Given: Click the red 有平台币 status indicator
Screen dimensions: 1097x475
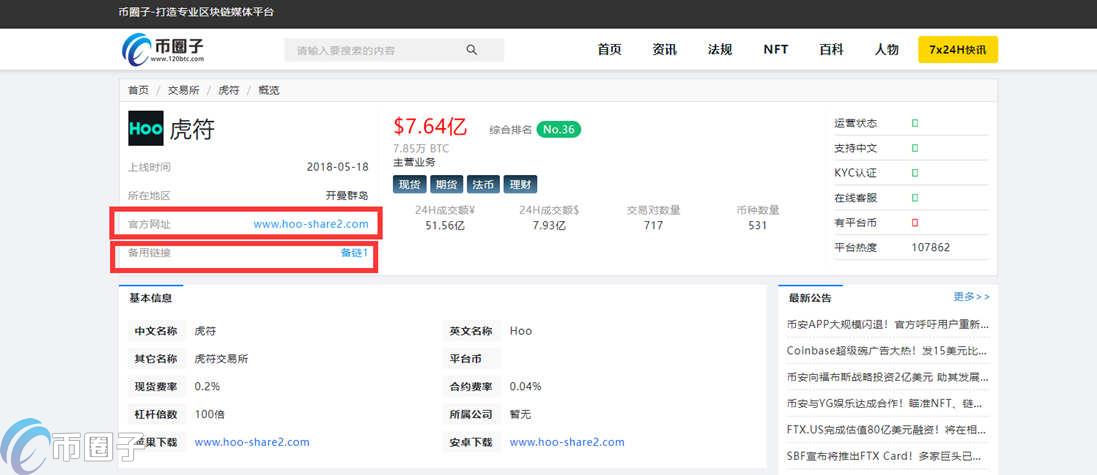Looking at the screenshot, I should (x=914, y=222).
